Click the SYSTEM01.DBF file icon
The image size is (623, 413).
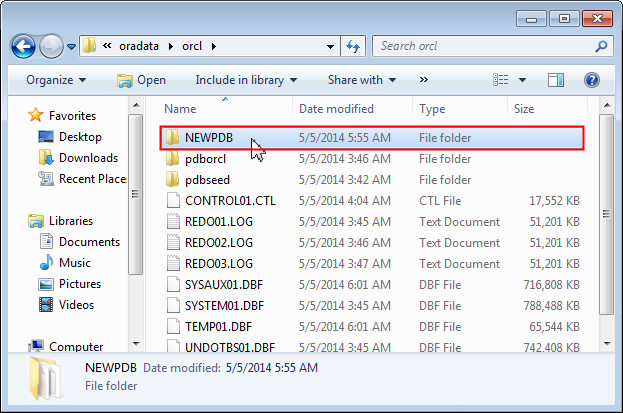click(x=173, y=305)
